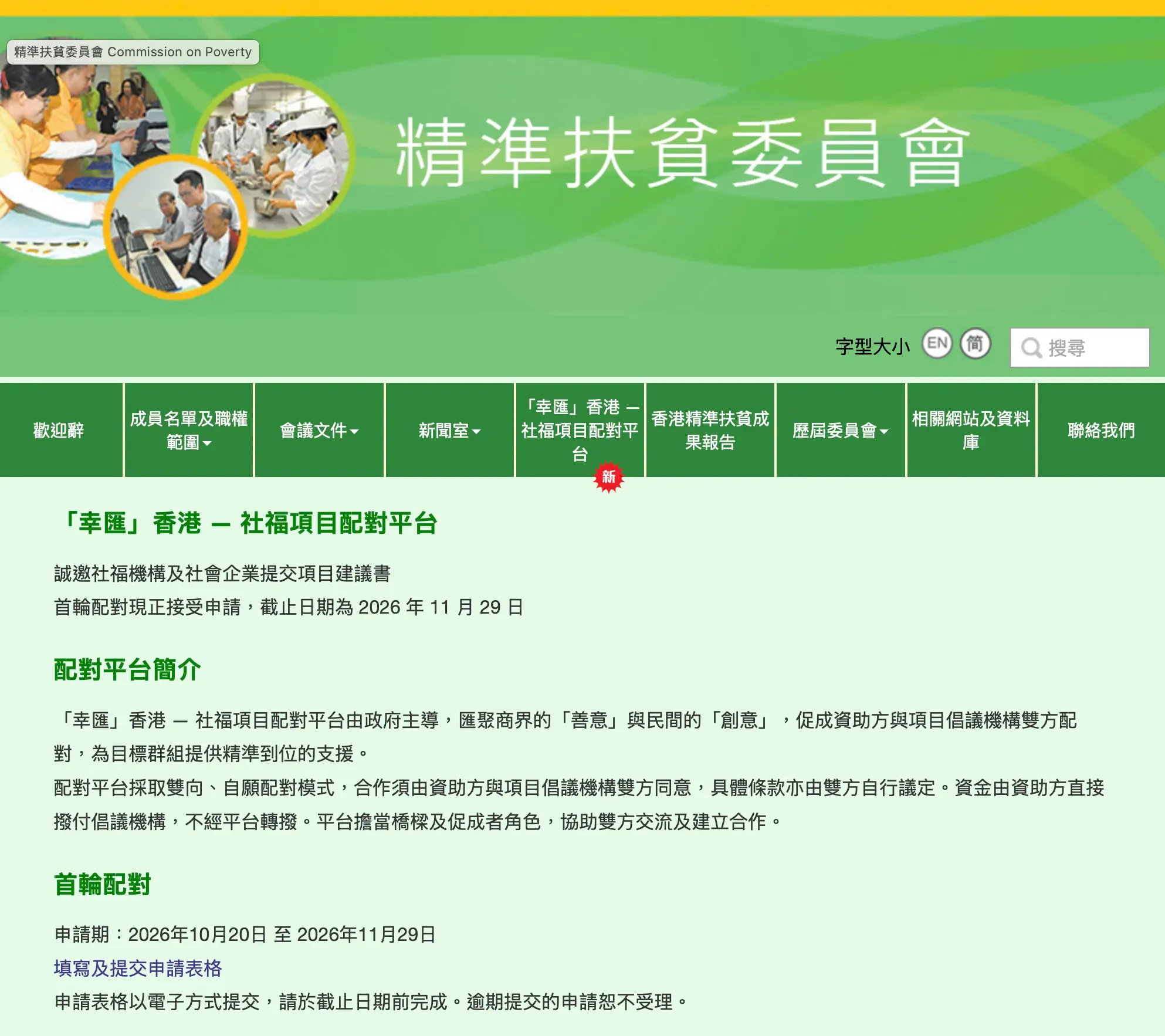Screen dimensions: 1165x1036
Task: Click the application period line 申請期：2026年10月20日
Action: (245, 934)
